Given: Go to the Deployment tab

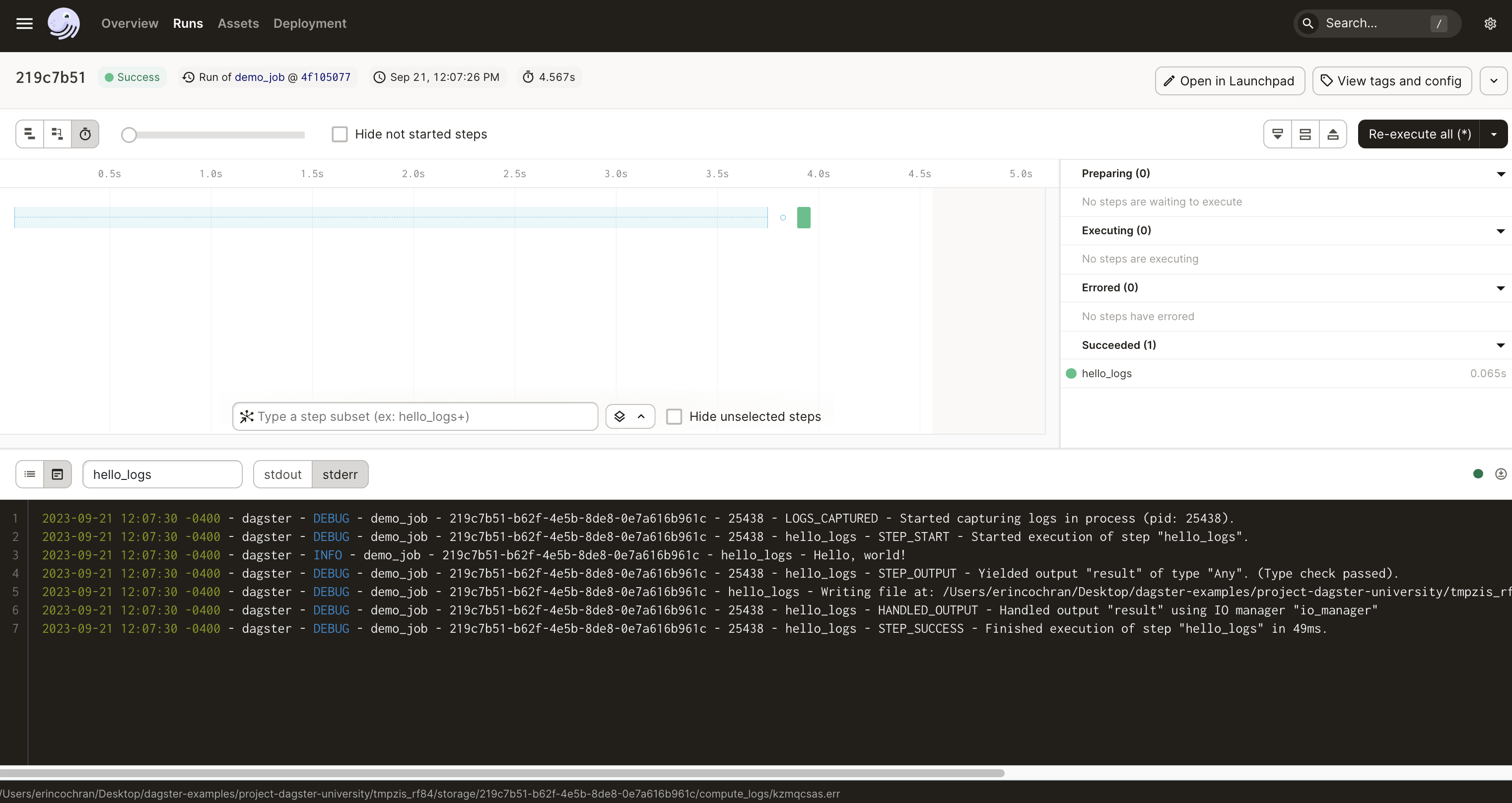Looking at the screenshot, I should click(310, 23).
